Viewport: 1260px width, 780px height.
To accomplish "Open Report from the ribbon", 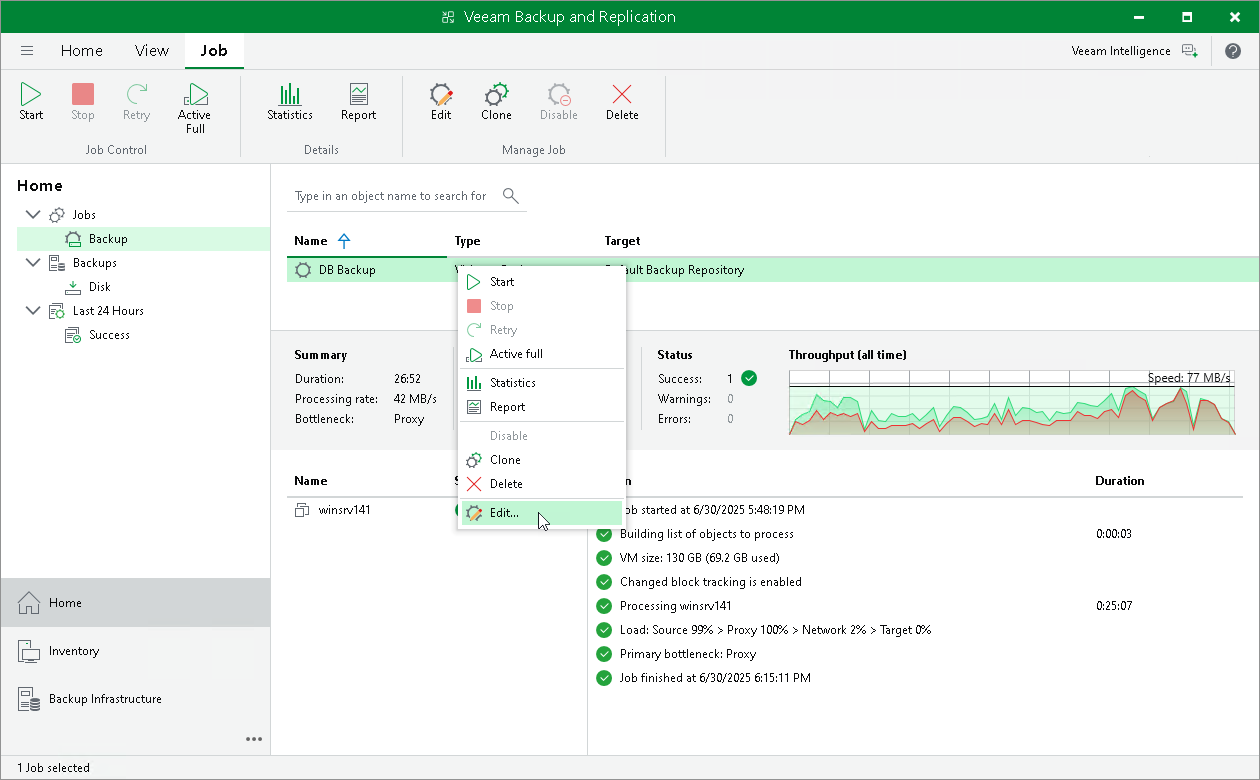I will [358, 103].
